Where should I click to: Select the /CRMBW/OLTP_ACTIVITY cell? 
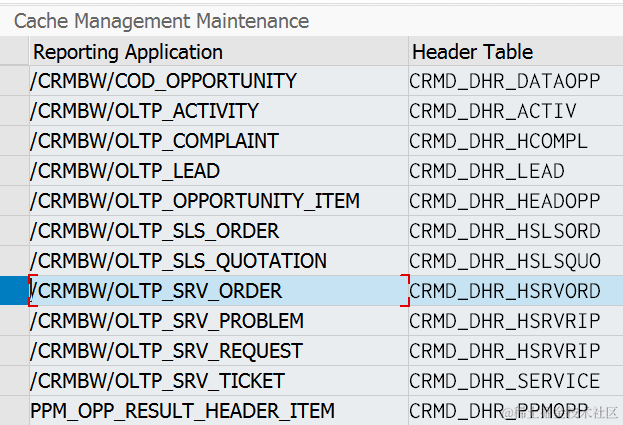pos(219,111)
